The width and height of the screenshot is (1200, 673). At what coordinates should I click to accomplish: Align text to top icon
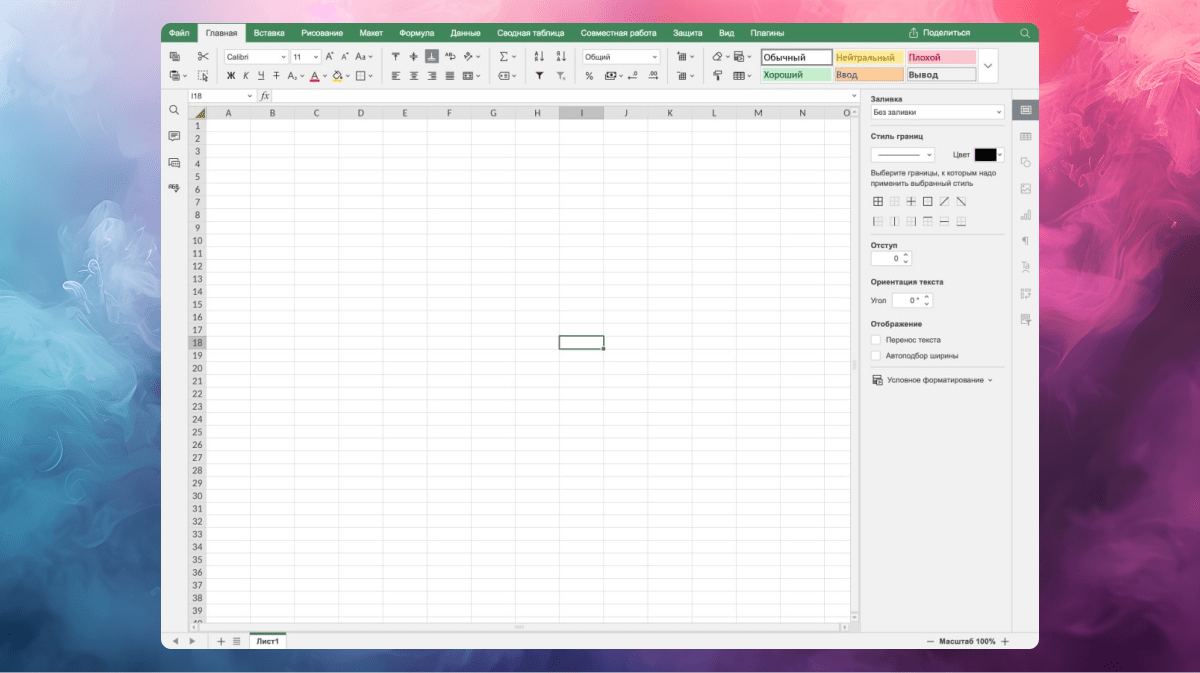[396, 57]
